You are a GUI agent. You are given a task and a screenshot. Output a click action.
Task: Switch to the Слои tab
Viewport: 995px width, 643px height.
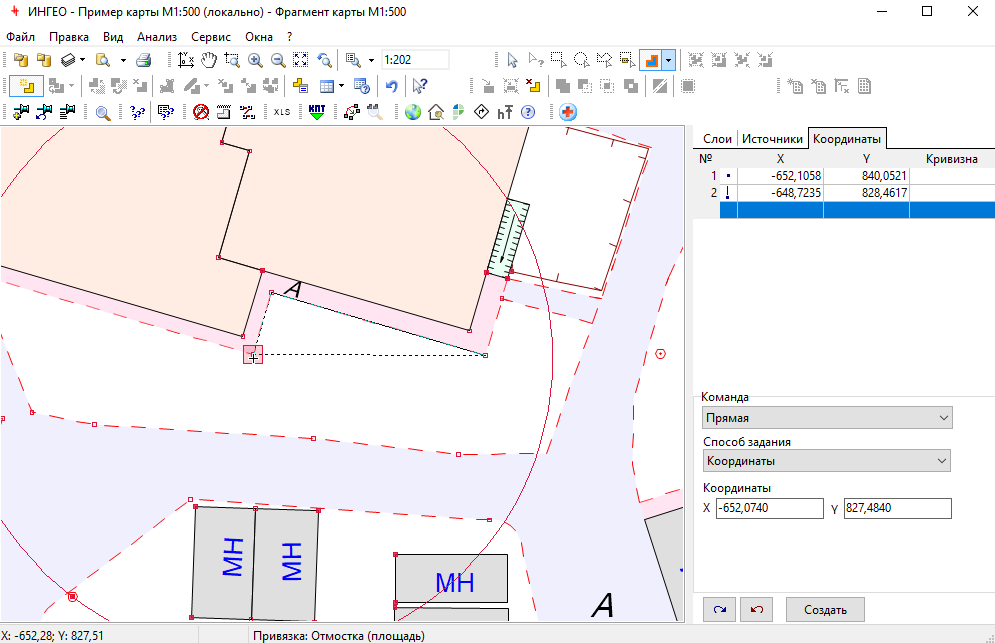click(717, 138)
